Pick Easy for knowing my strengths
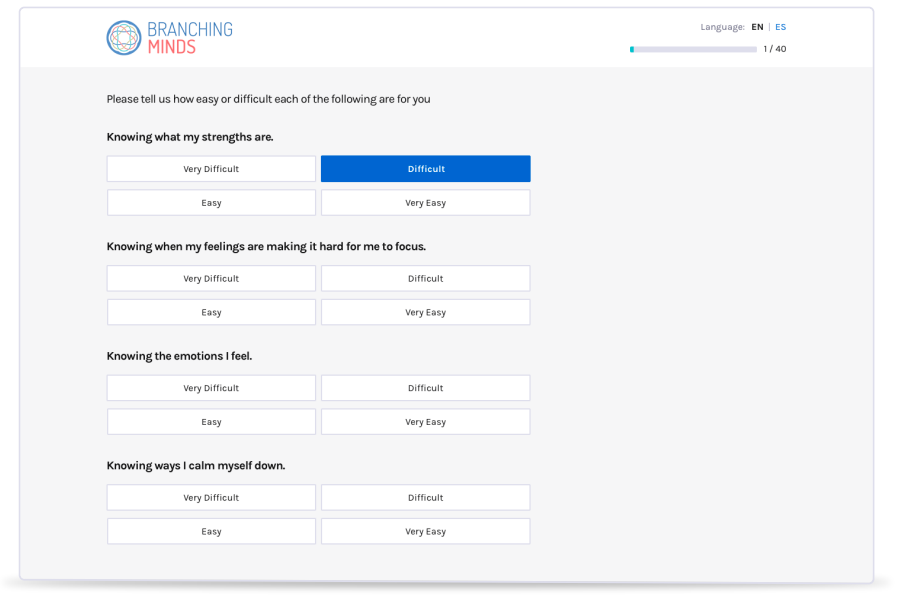 211,203
